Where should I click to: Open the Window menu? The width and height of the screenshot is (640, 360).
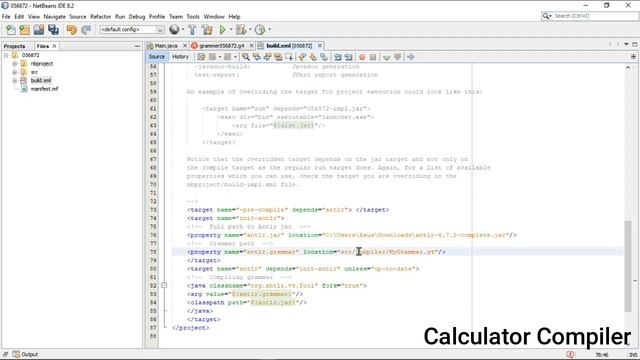(214, 17)
